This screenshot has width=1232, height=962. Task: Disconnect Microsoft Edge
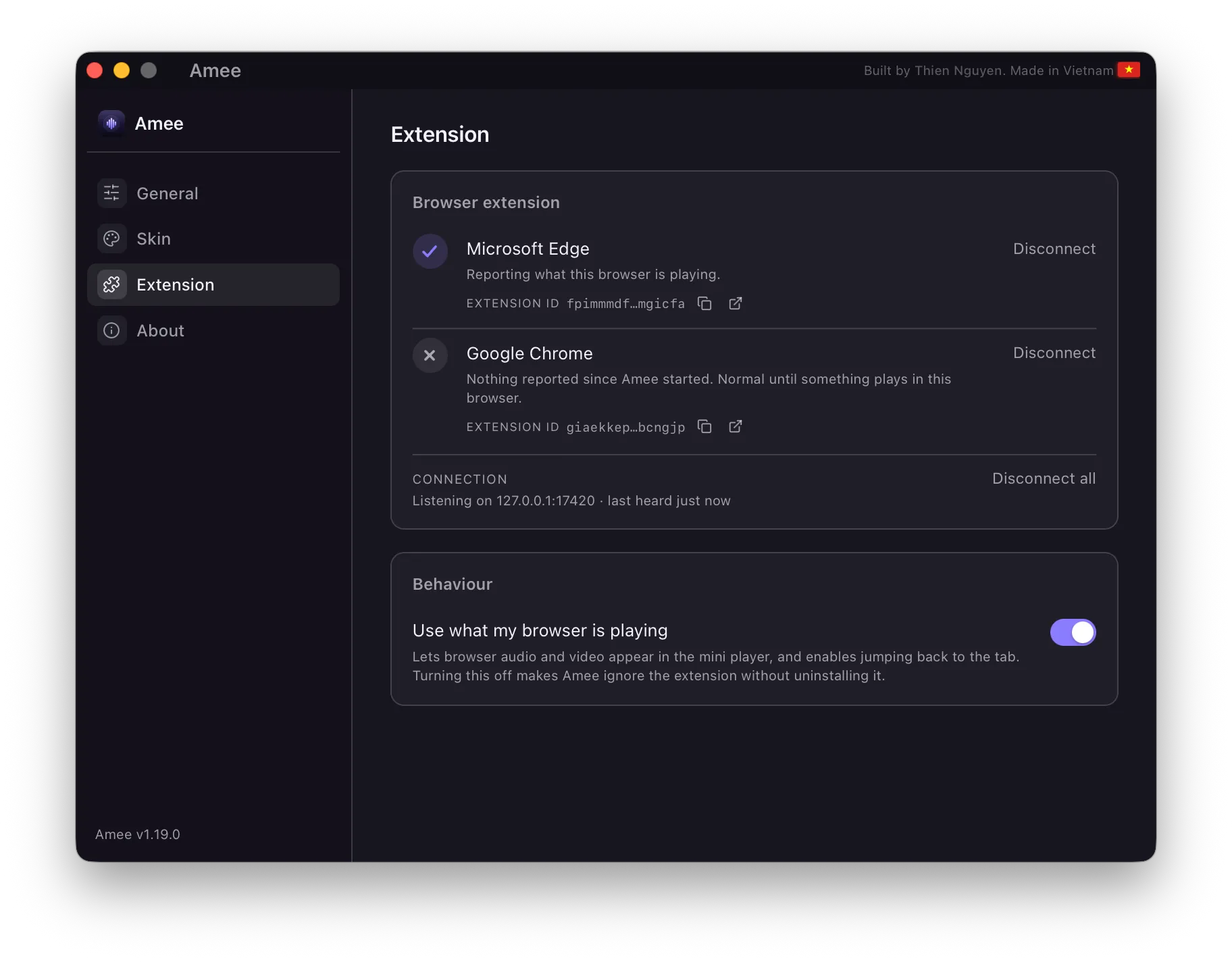tap(1054, 249)
